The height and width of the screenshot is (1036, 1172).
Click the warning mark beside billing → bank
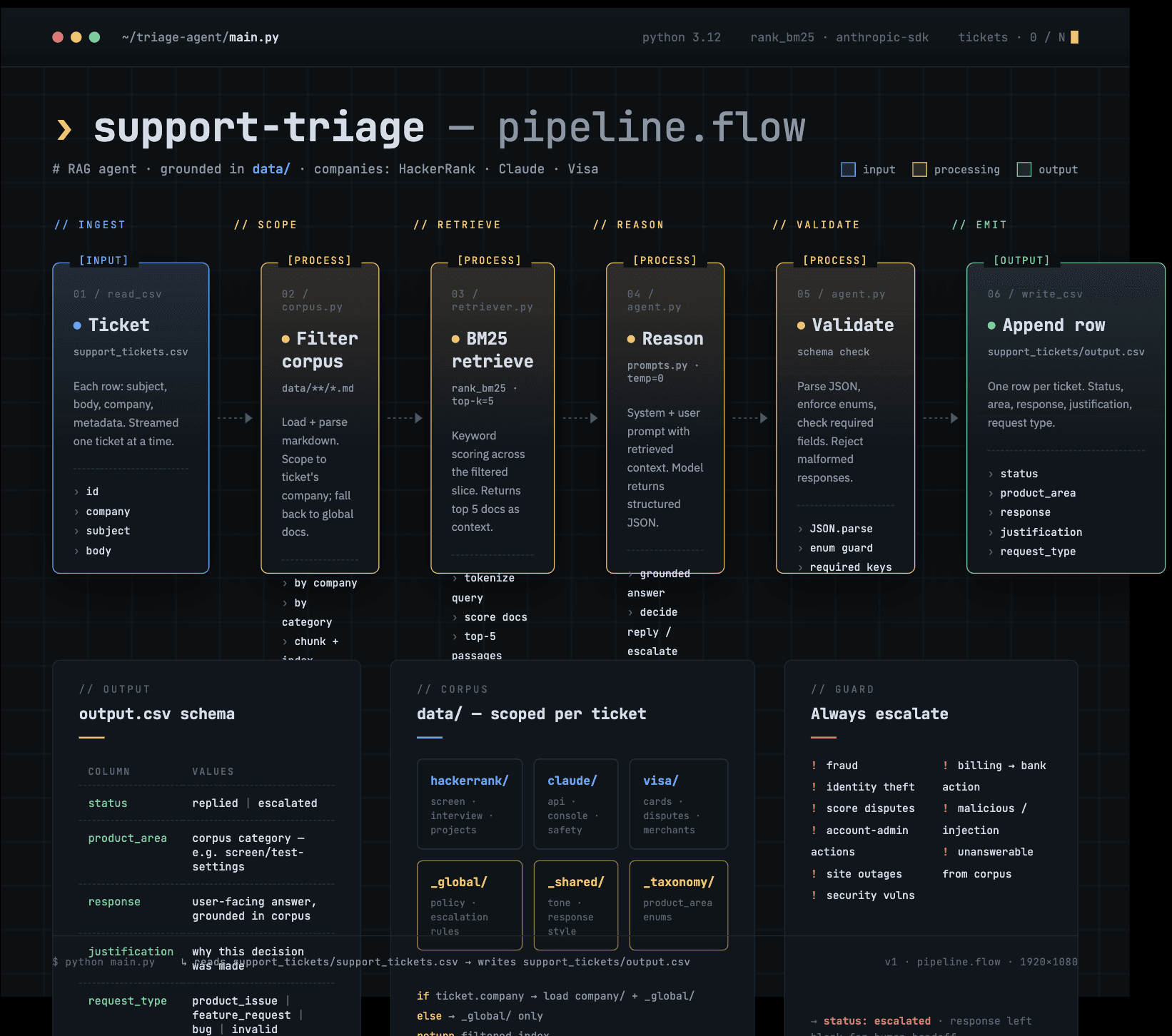pyautogui.click(x=946, y=766)
